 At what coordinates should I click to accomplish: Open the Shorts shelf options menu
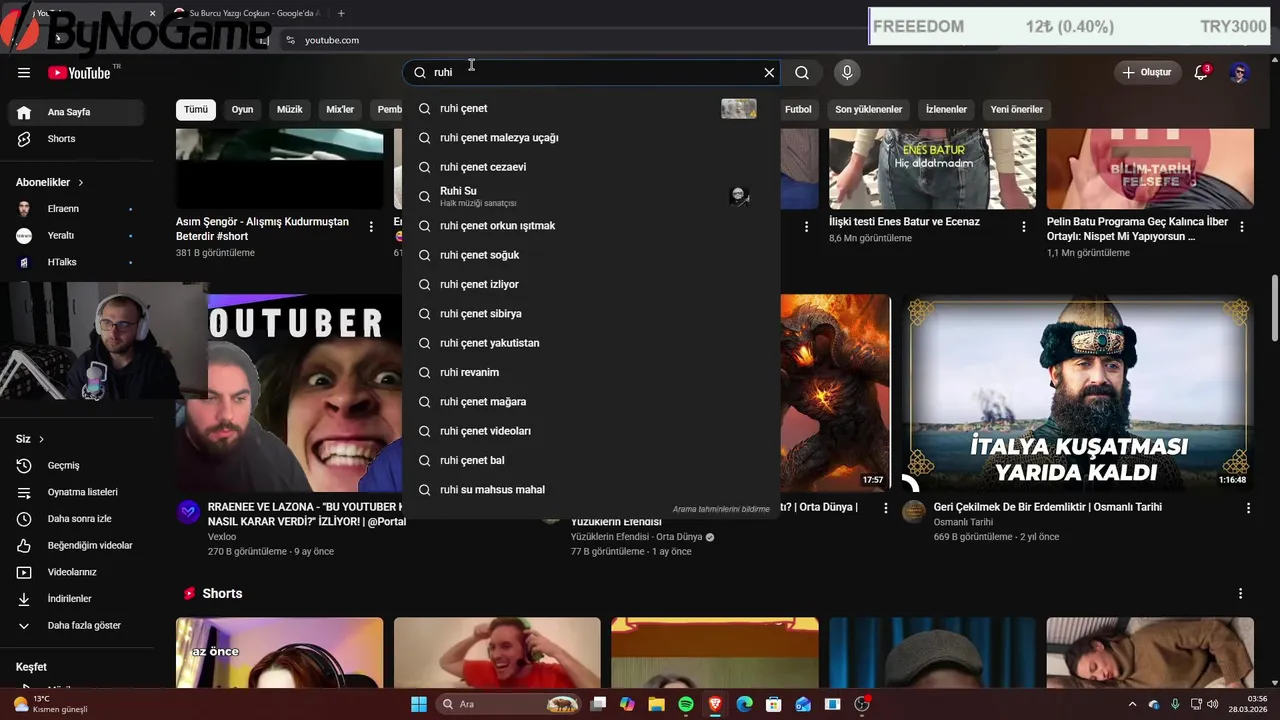(1240, 593)
